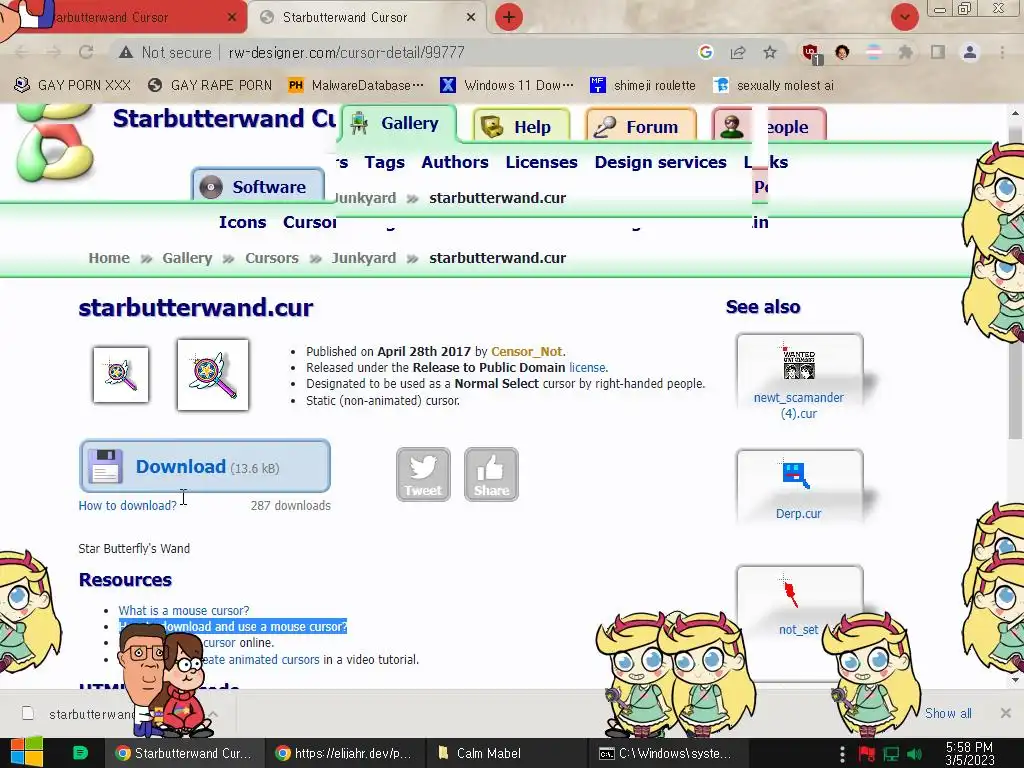This screenshot has width=1024, height=768.
Task: Open What is a mouse cursor? link
Action: (184, 611)
